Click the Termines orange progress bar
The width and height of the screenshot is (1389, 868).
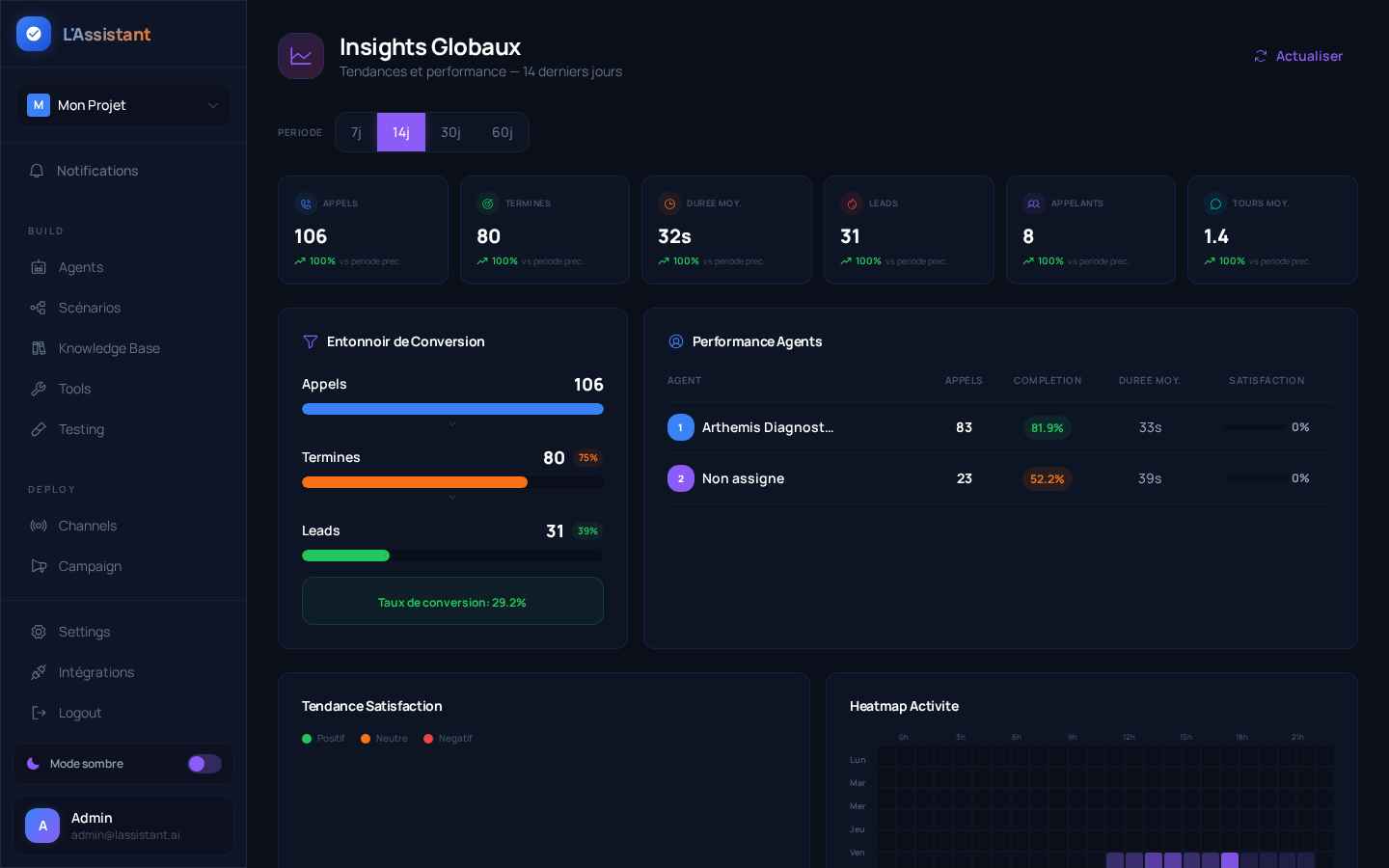415,482
